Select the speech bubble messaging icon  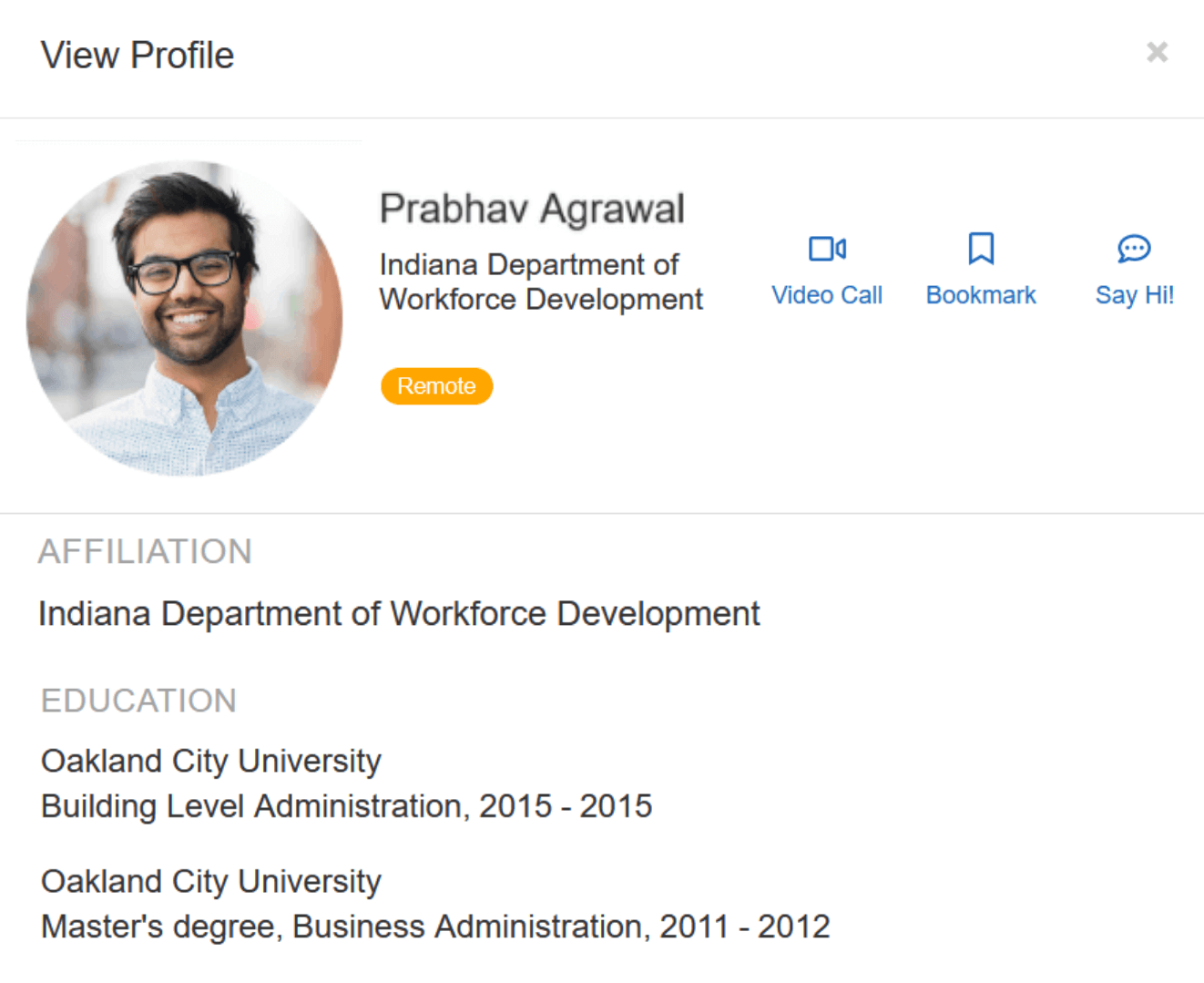pyautogui.click(x=1134, y=248)
